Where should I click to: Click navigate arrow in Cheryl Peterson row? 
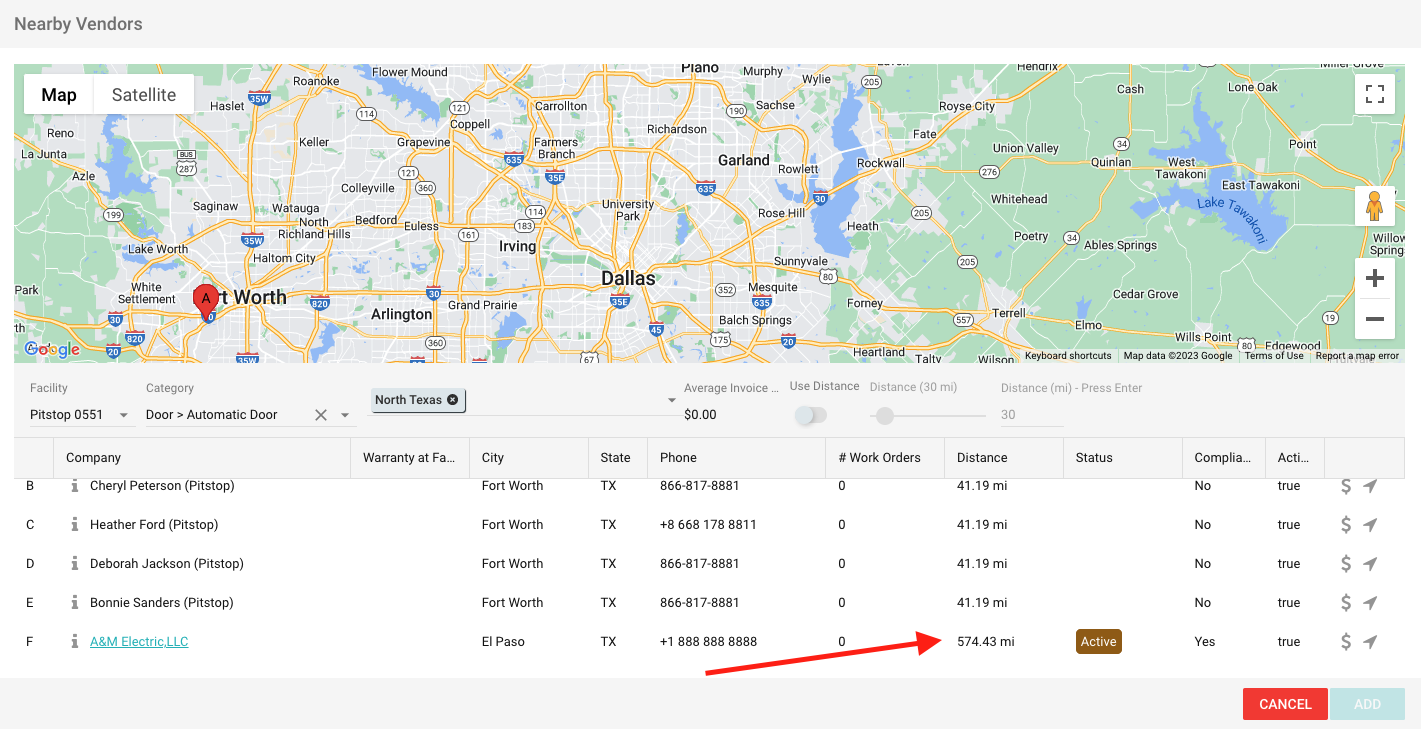tap(1370, 486)
